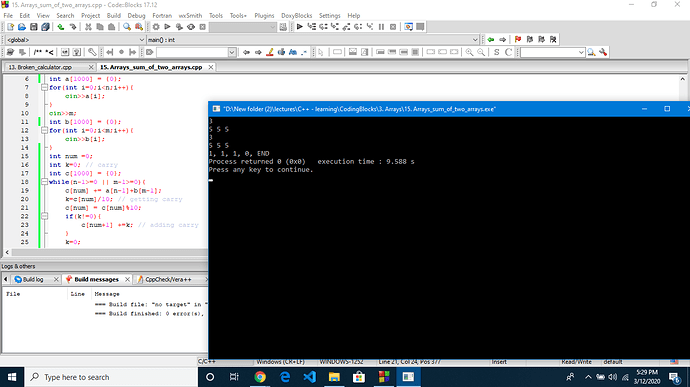Open the <global> scope dropdown

tap(75, 40)
